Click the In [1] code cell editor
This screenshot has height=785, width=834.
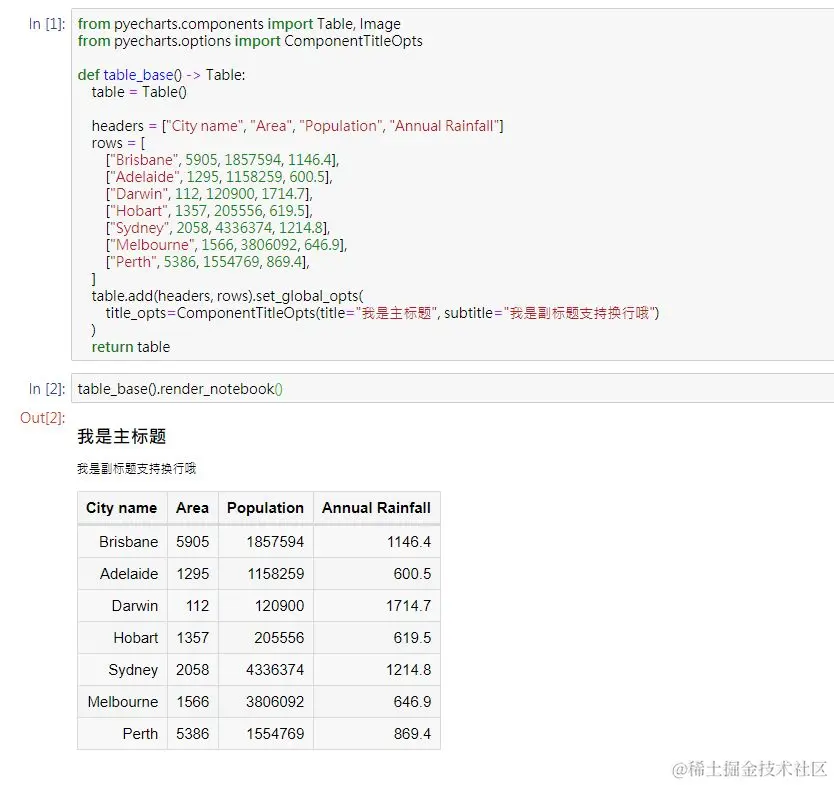[x=452, y=185]
